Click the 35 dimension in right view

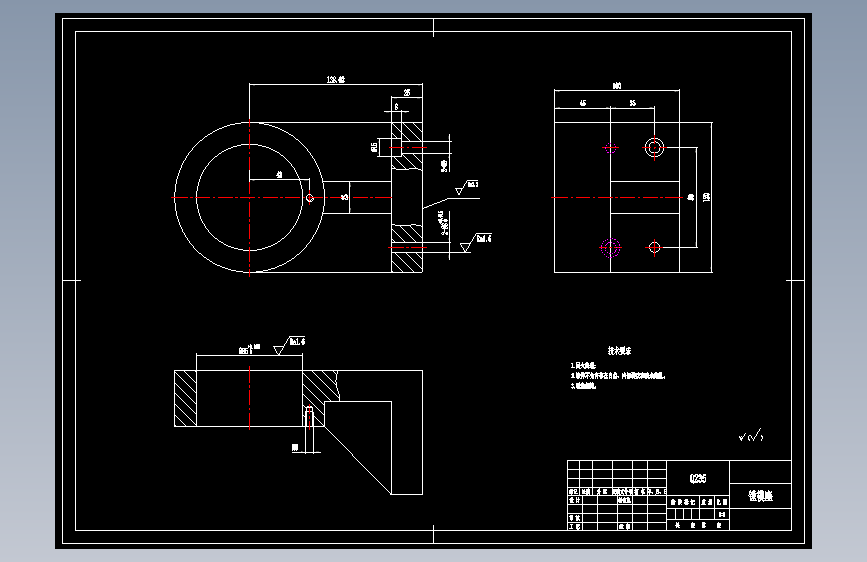633,103
